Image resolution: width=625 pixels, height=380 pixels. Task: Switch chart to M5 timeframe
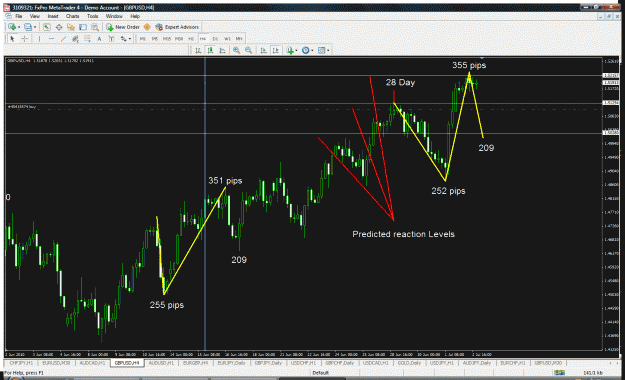[x=155, y=39]
